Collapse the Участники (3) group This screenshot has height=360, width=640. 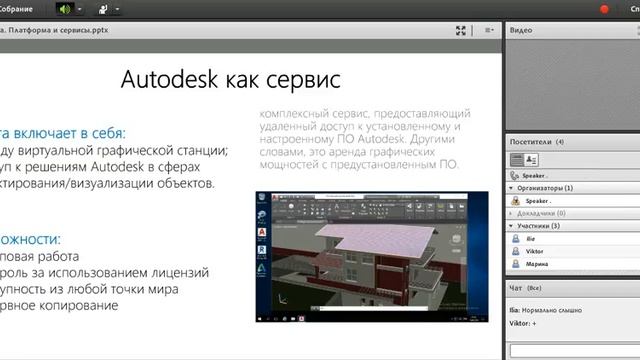tap(511, 226)
